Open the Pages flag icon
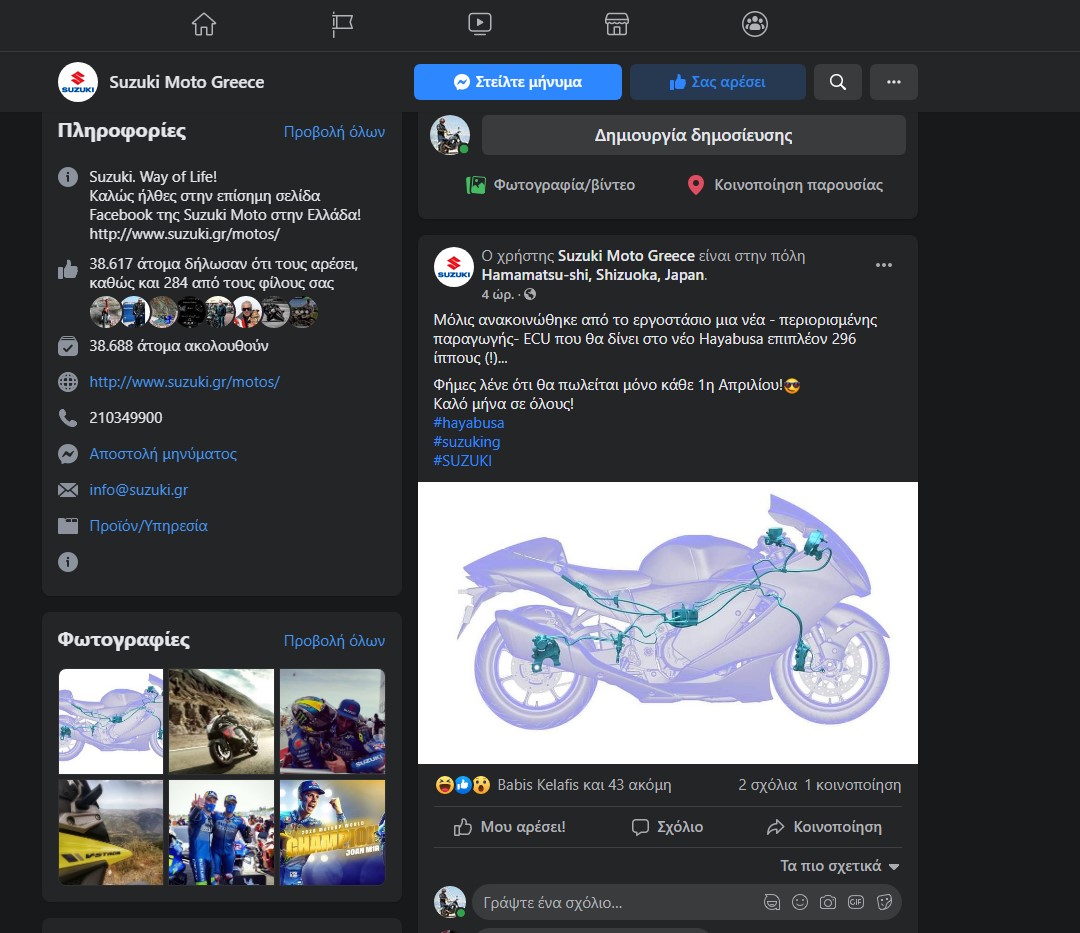1080x933 pixels. coord(342,24)
